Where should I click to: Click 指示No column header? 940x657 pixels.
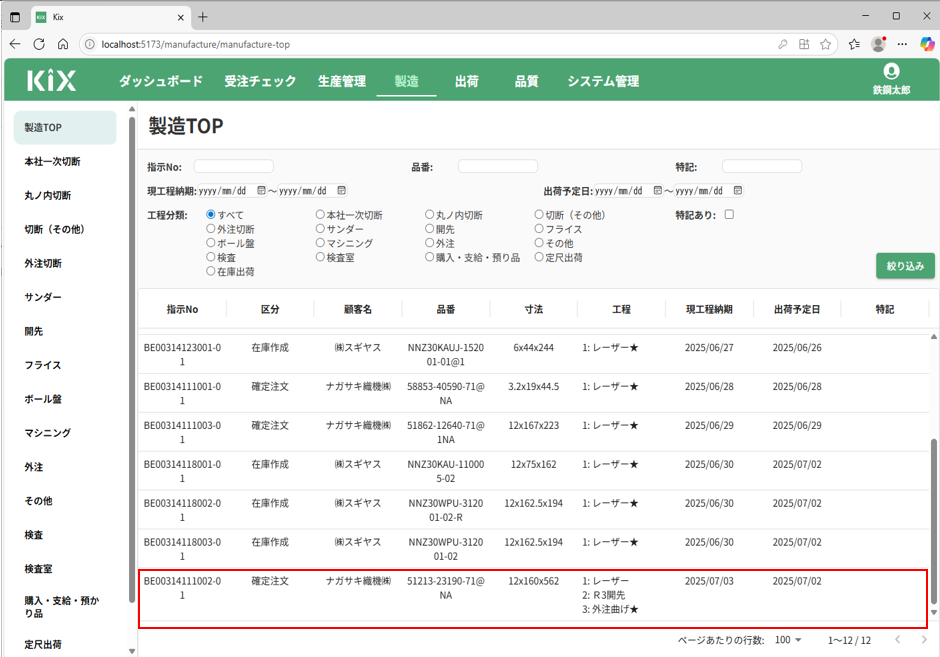(x=182, y=309)
